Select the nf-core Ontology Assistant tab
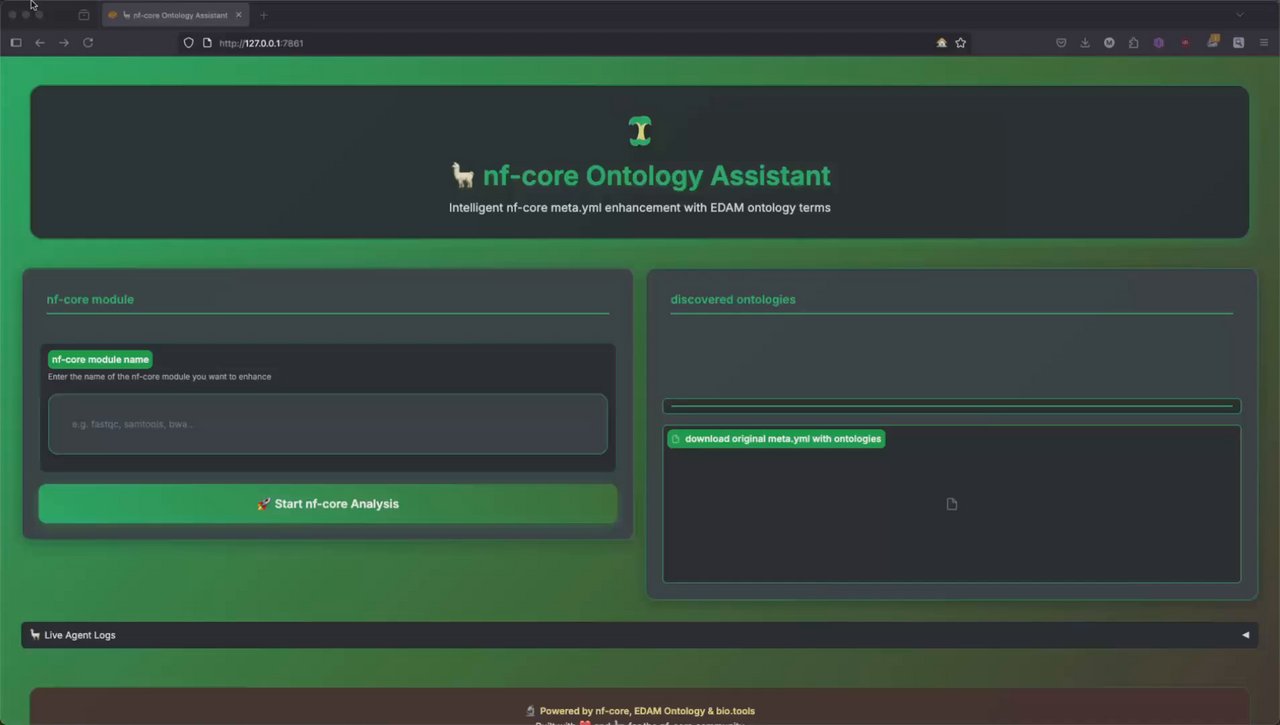The image size is (1280, 725). click(176, 15)
